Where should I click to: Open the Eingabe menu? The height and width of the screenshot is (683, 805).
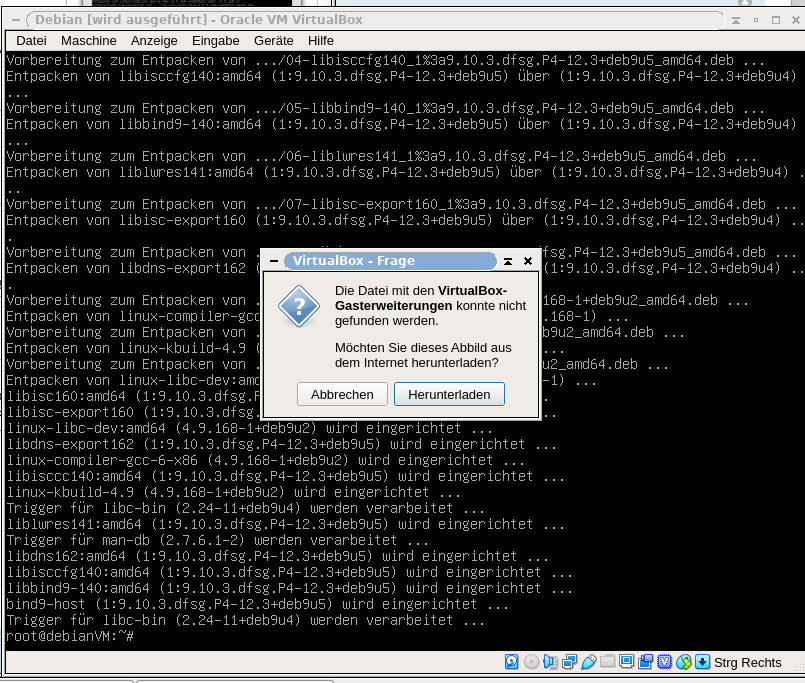click(216, 41)
